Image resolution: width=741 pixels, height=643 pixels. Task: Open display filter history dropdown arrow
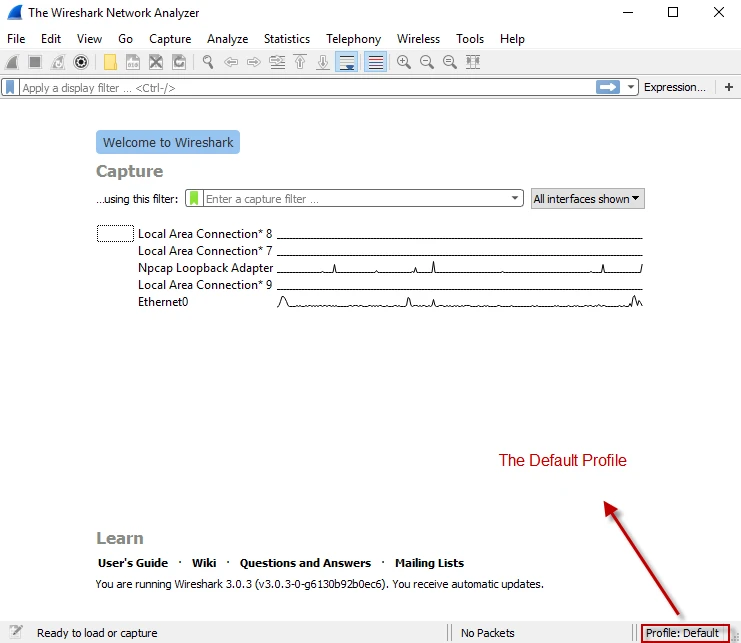tap(630, 87)
